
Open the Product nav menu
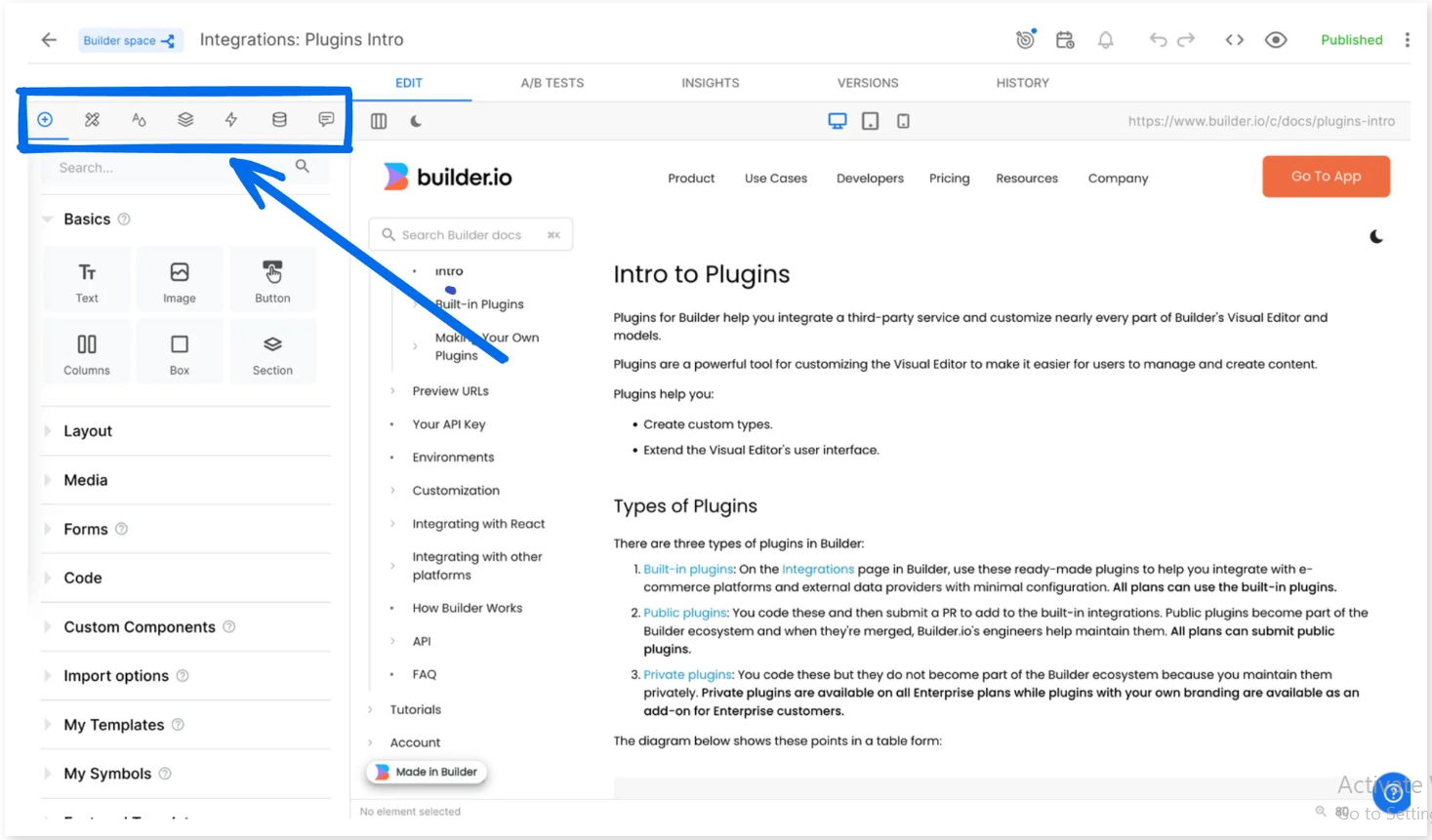pyautogui.click(x=691, y=179)
